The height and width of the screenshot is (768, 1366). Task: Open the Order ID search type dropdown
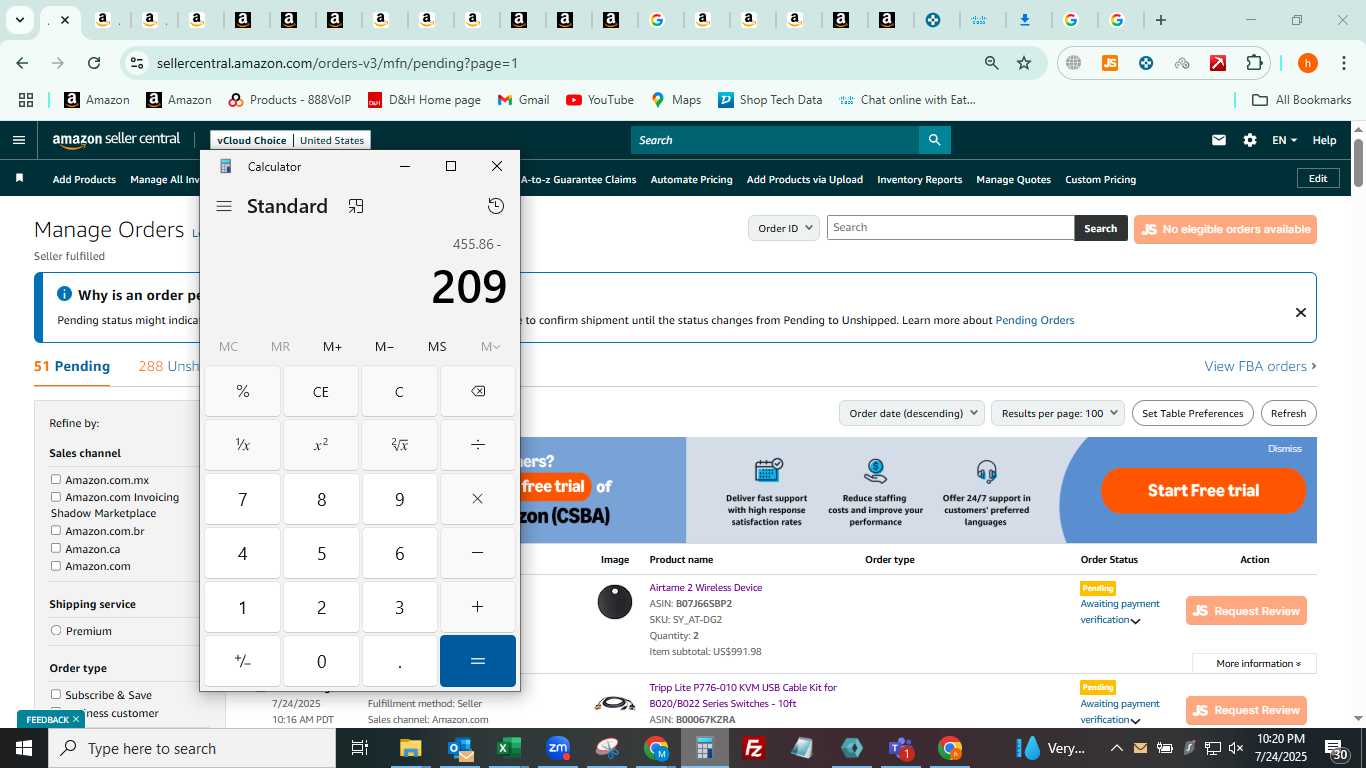click(x=783, y=228)
